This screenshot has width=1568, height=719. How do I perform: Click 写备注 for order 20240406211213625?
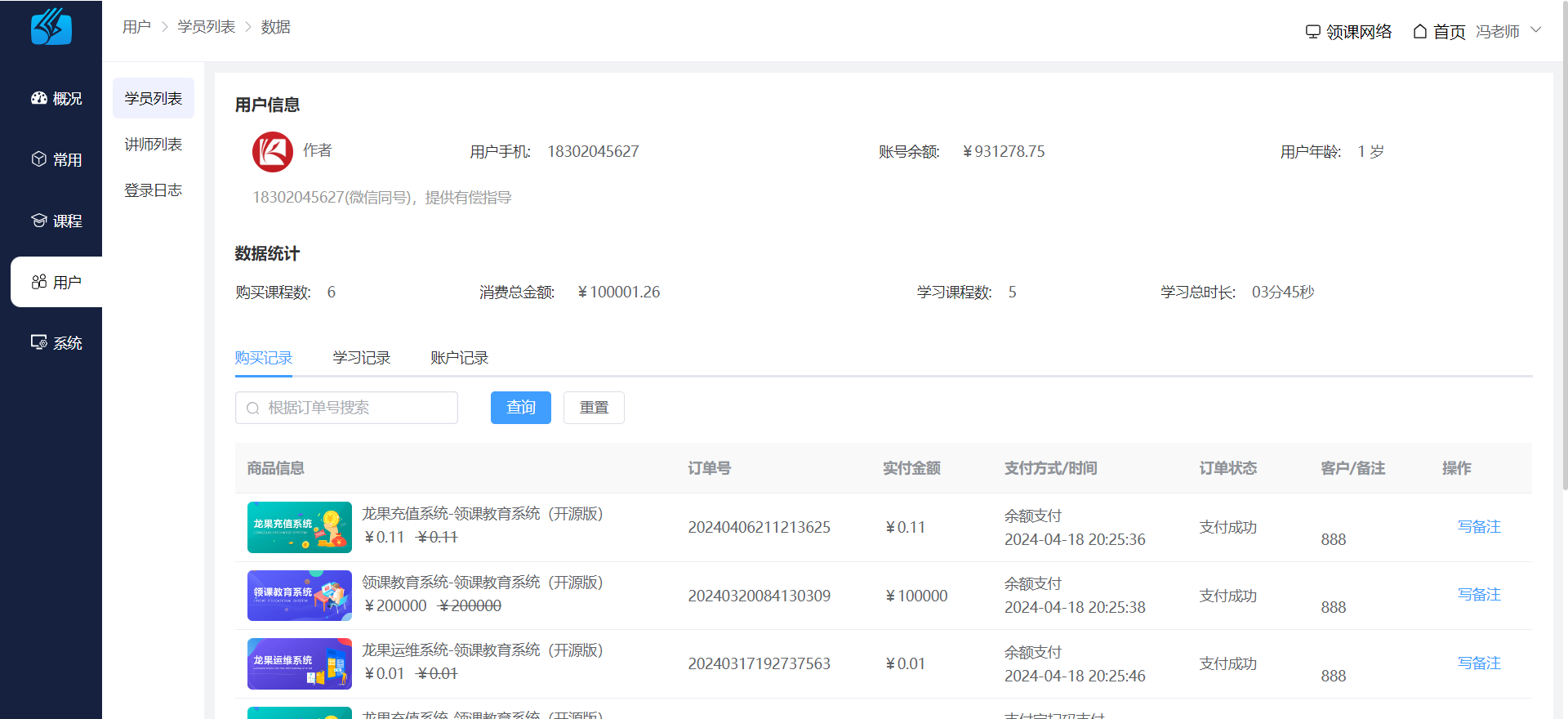click(x=1479, y=527)
